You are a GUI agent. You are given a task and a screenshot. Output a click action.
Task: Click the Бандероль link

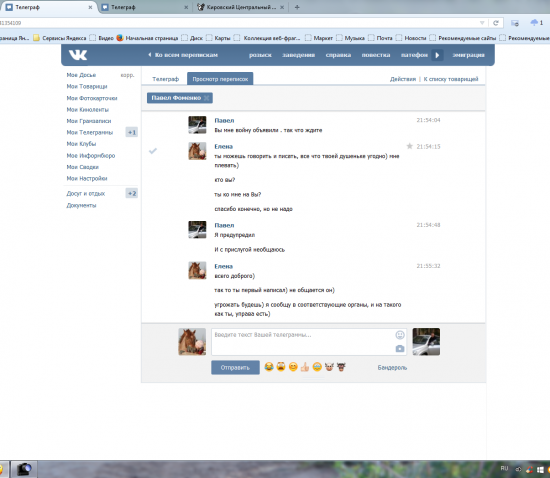click(x=392, y=368)
